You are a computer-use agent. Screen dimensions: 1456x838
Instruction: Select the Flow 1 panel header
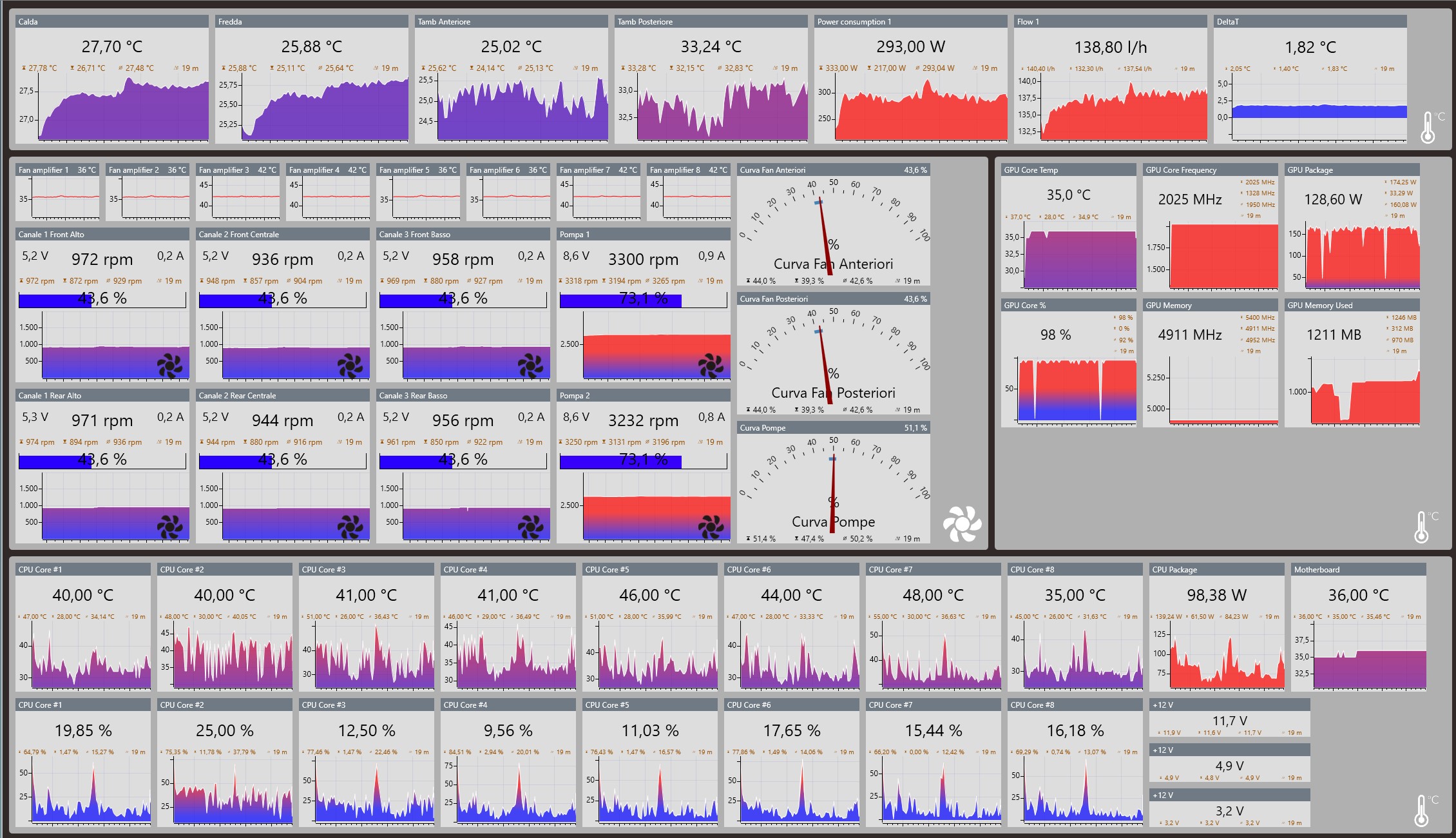[x=1110, y=21]
